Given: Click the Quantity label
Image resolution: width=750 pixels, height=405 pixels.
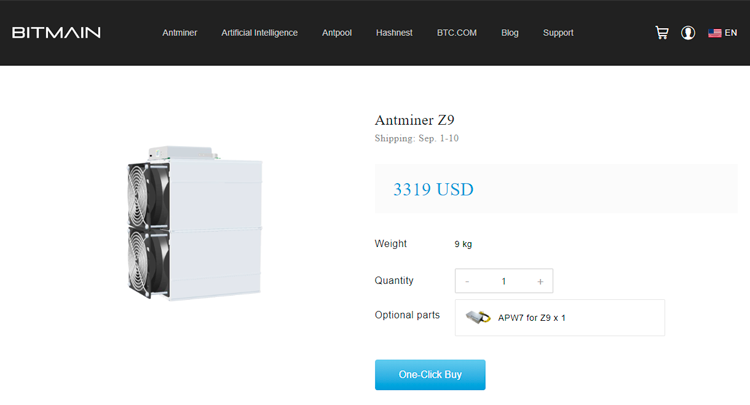Looking at the screenshot, I should pos(394,280).
